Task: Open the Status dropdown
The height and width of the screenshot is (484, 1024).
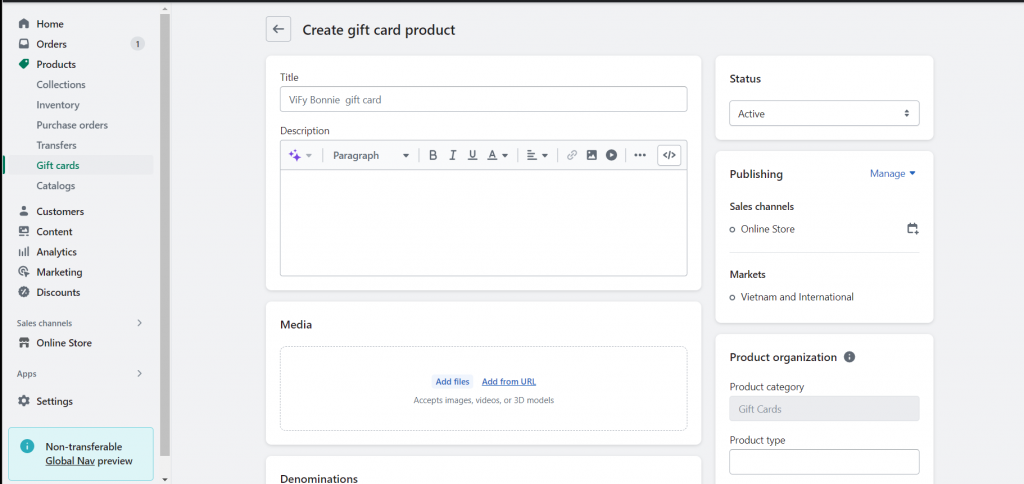Action: [824, 114]
